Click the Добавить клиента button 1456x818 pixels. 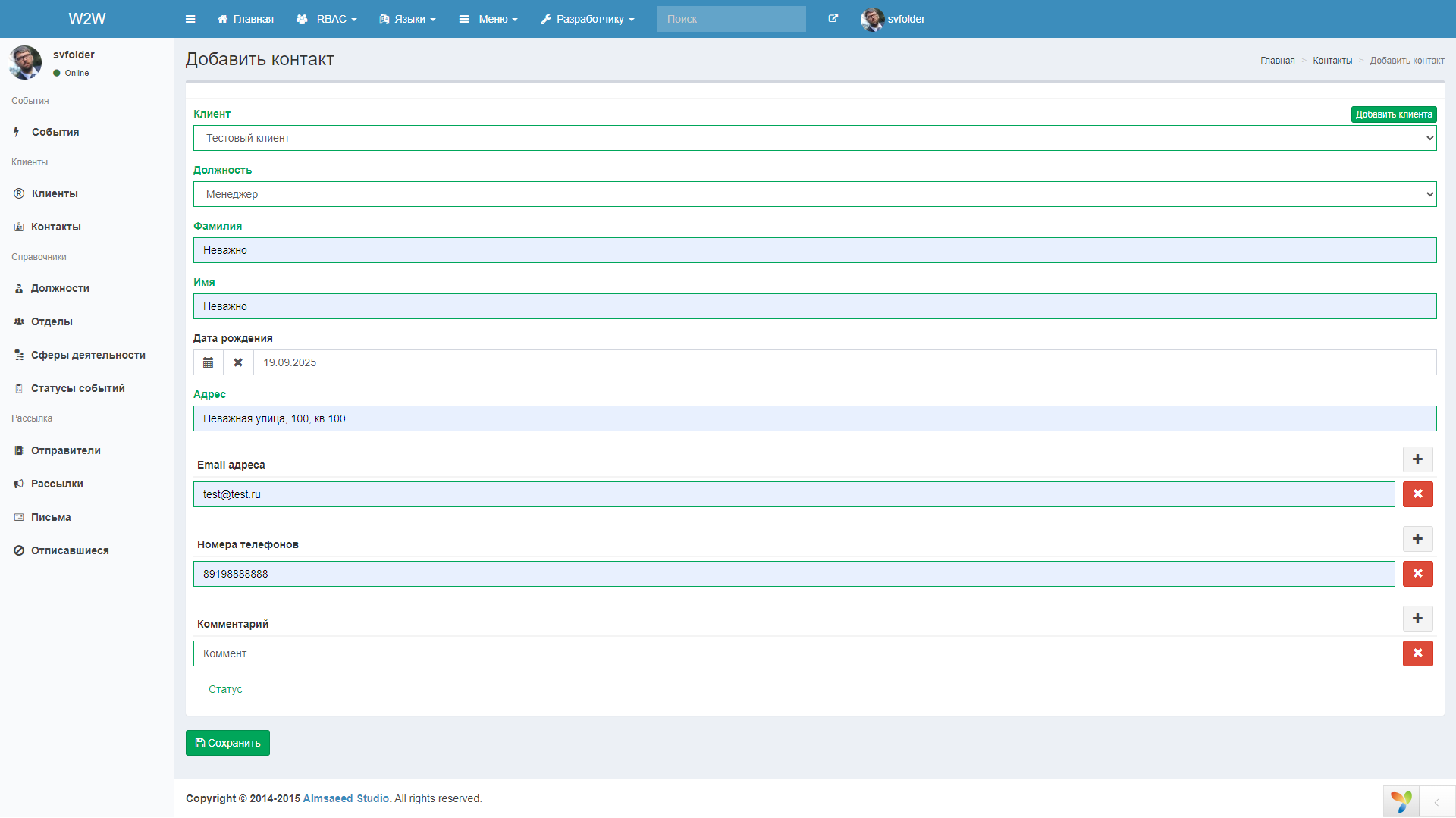pyautogui.click(x=1393, y=114)
